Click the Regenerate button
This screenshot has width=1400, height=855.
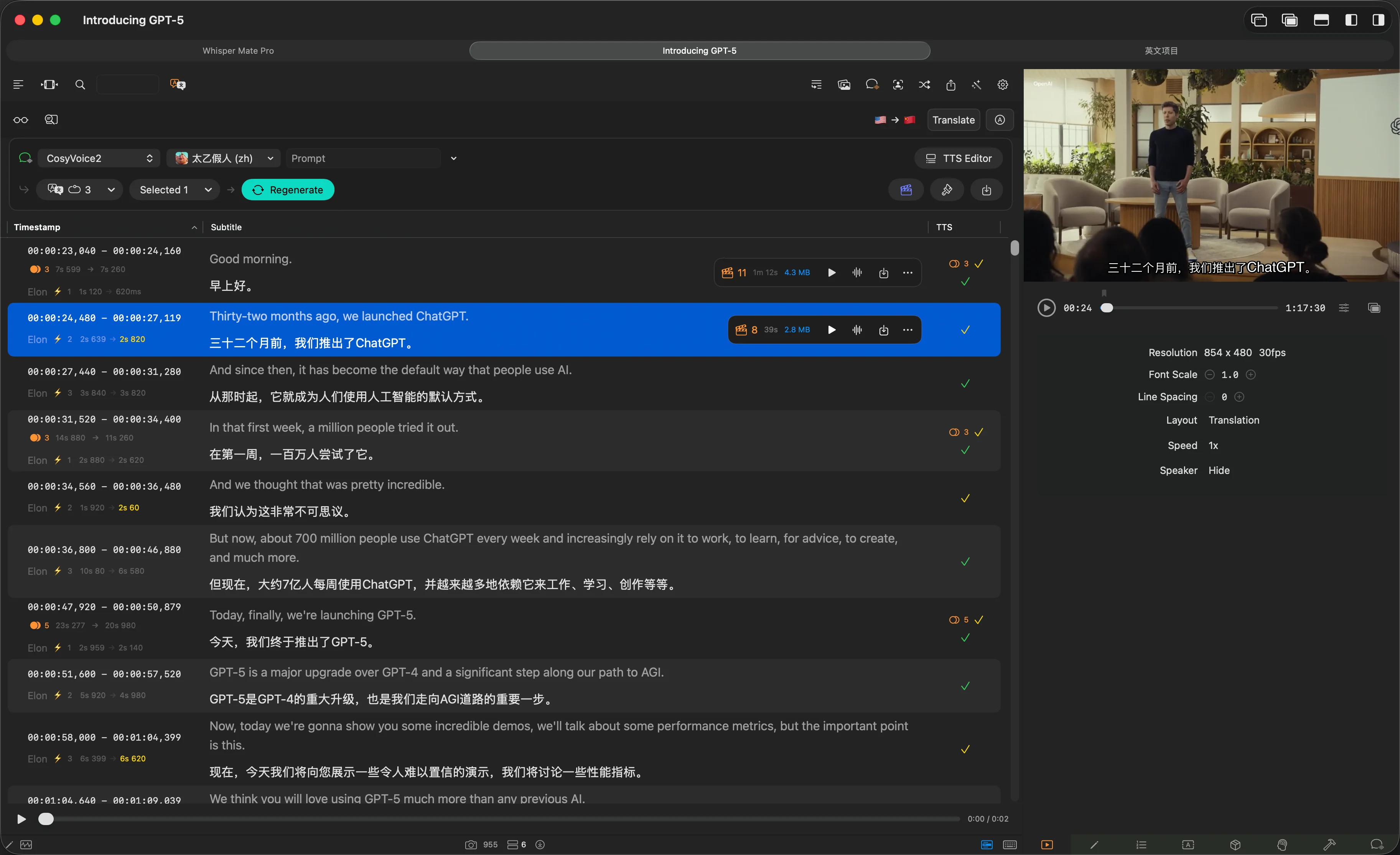[288, 190]
